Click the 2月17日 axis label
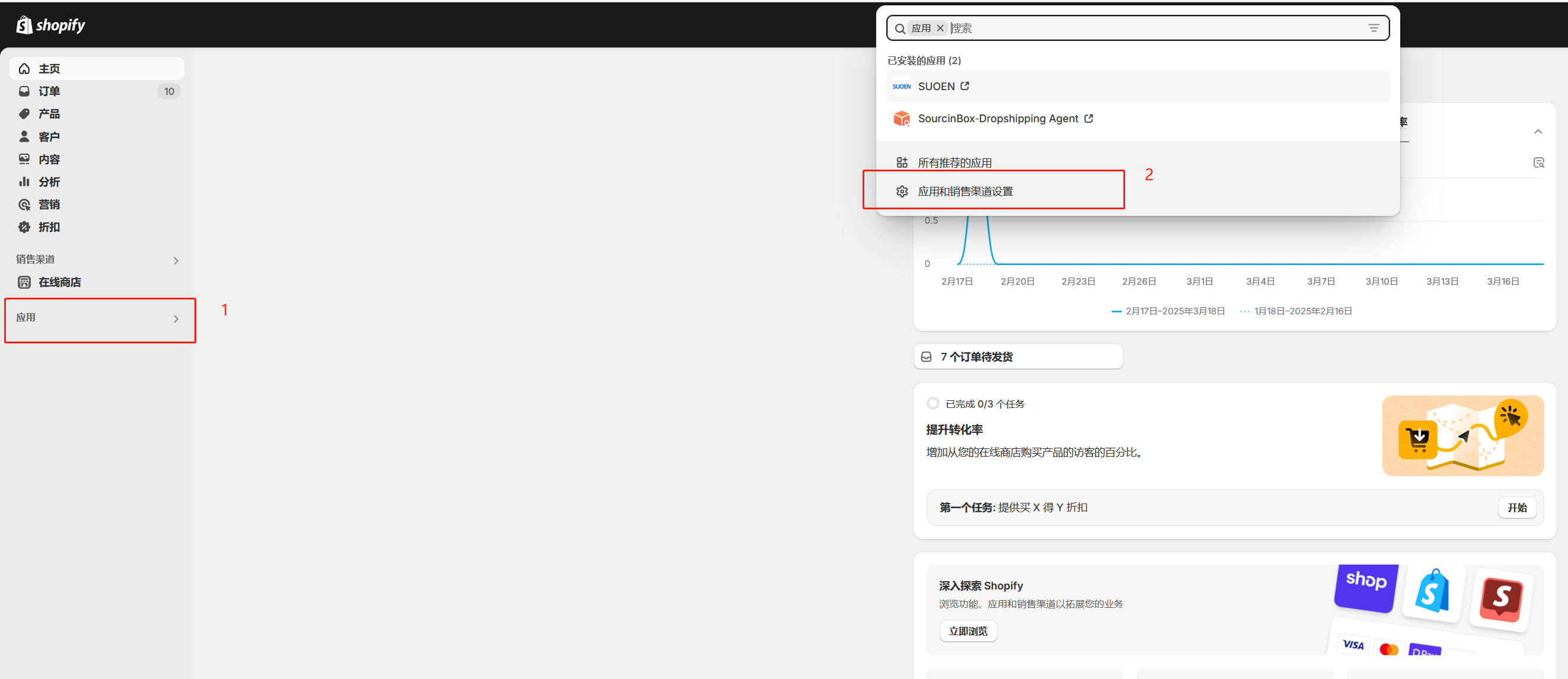The image size is (1568, 679). pyautogui.click(x=957, y=281)
